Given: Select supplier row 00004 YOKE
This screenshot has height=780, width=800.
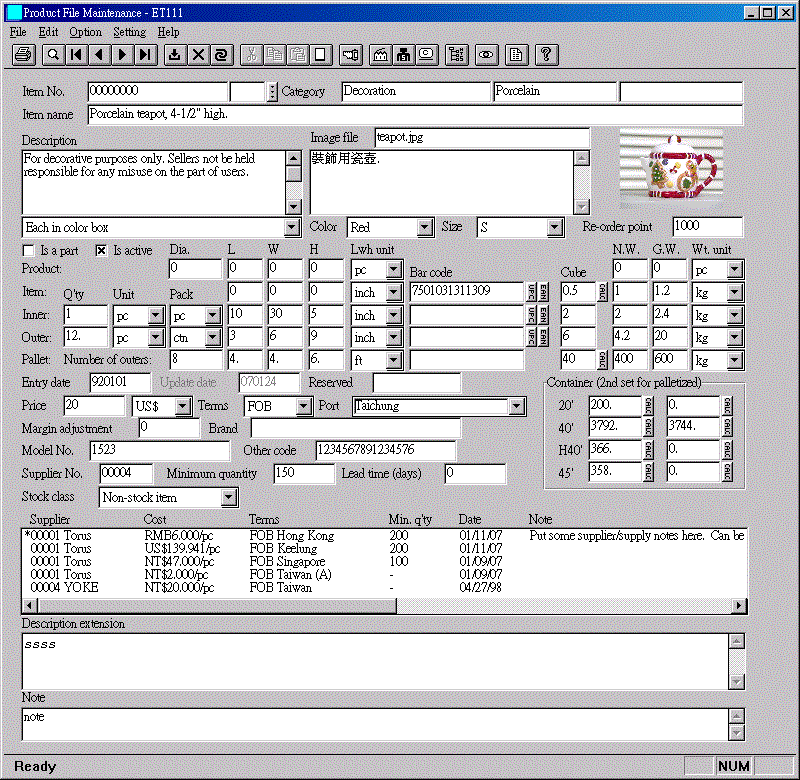Looking at the screenshot, I should pyautogui.click(x=385, y=588).
